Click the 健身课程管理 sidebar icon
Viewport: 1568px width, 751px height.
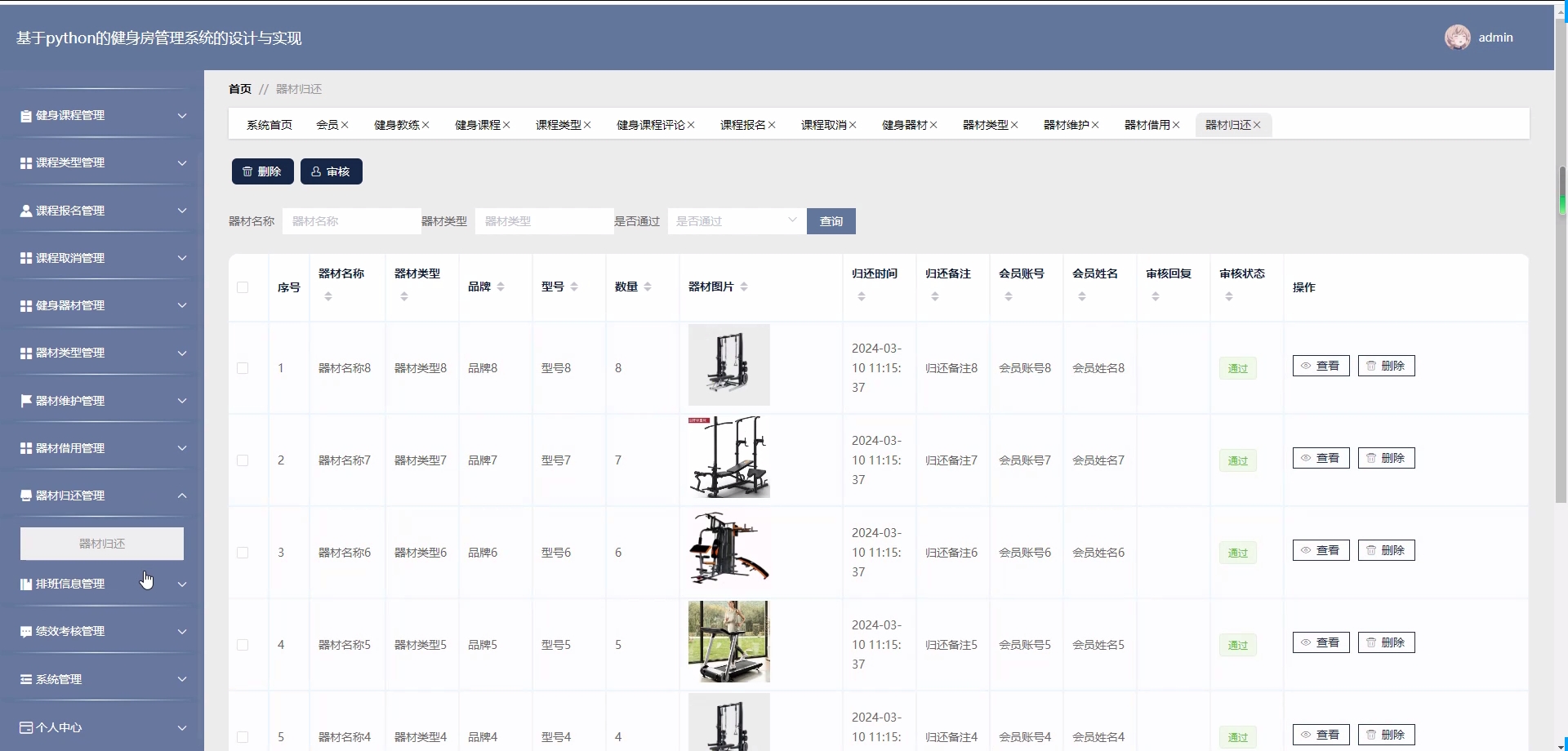click(26, 116)
